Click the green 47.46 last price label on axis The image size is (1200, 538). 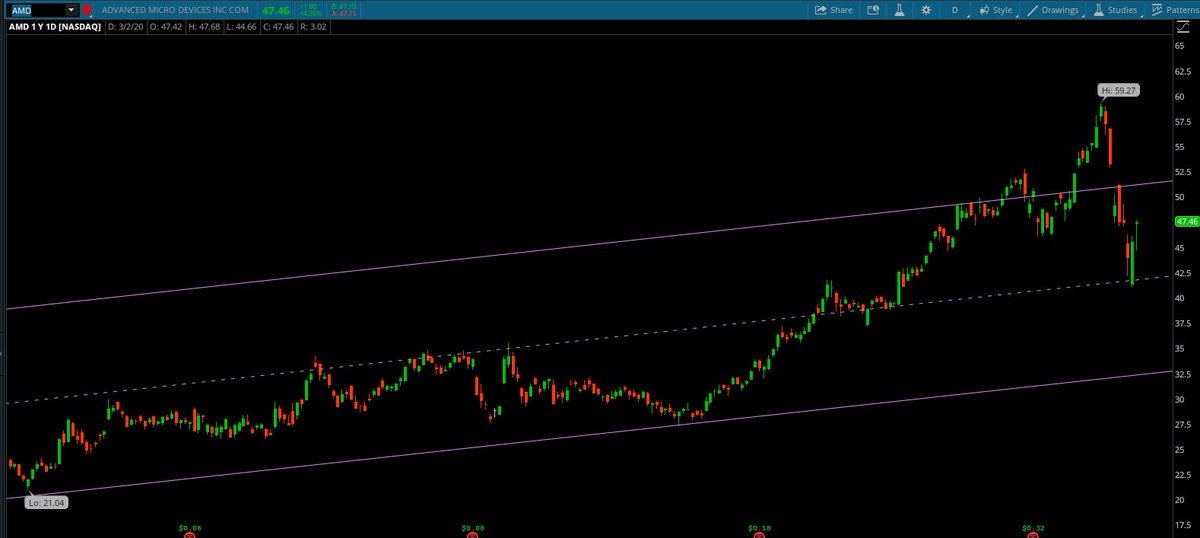click(1186, 222)
